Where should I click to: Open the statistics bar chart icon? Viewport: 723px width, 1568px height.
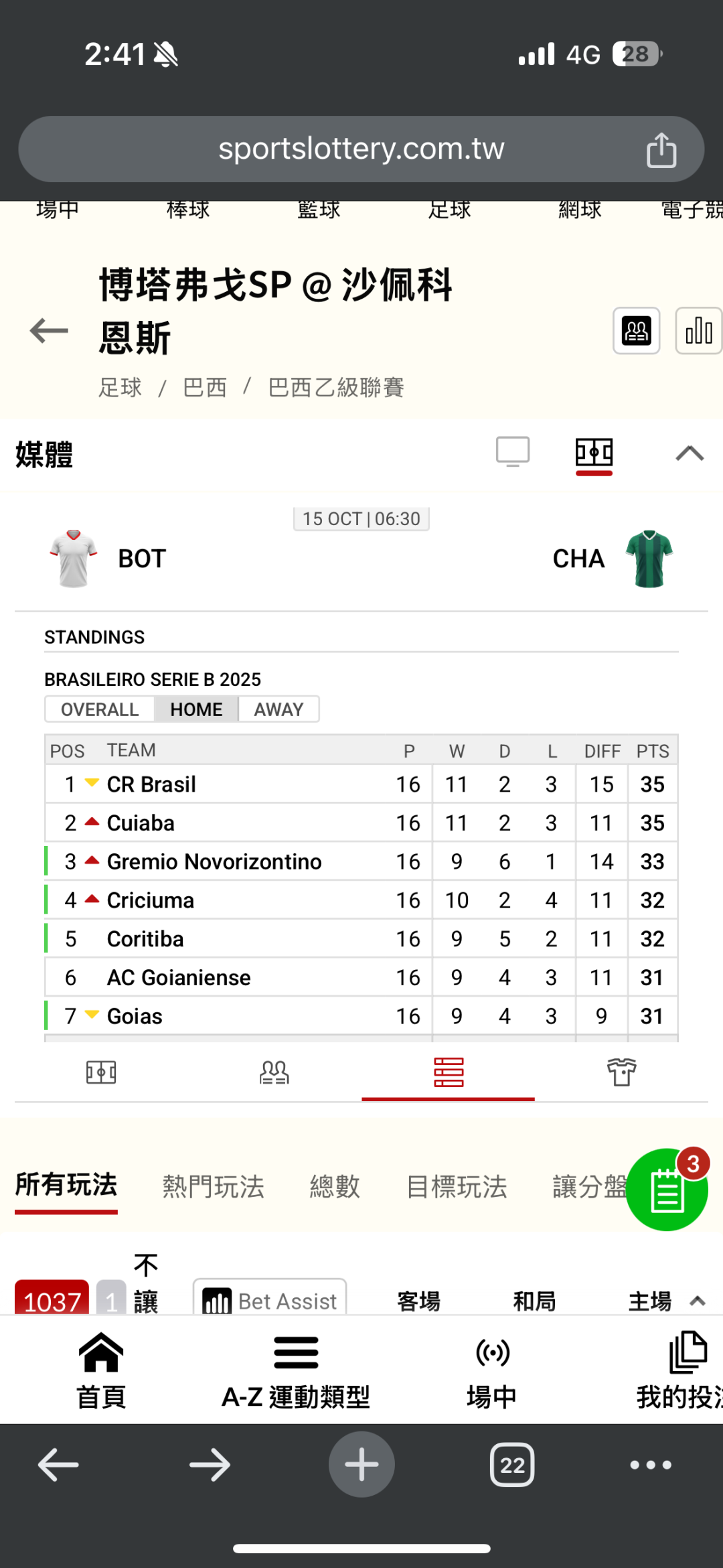point(698,331)
